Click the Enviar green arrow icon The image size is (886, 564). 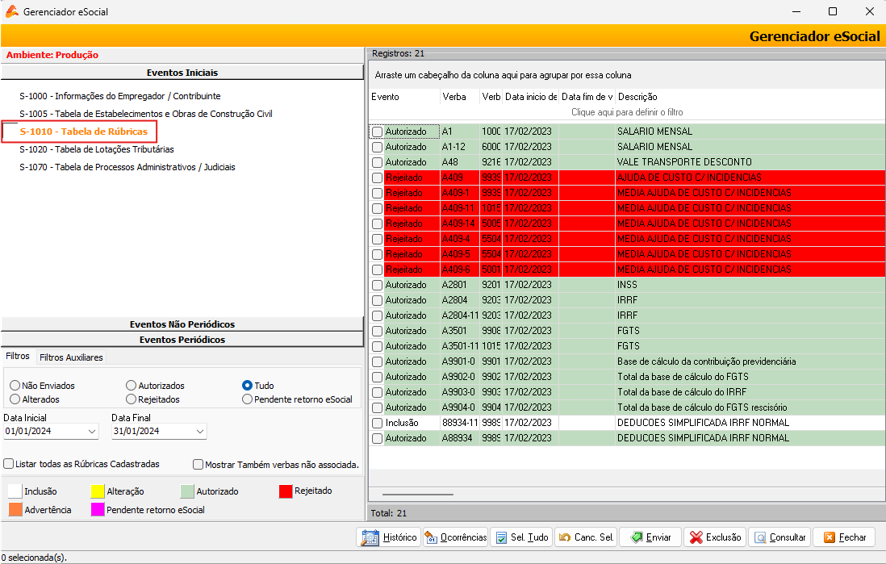click(637, 537)
